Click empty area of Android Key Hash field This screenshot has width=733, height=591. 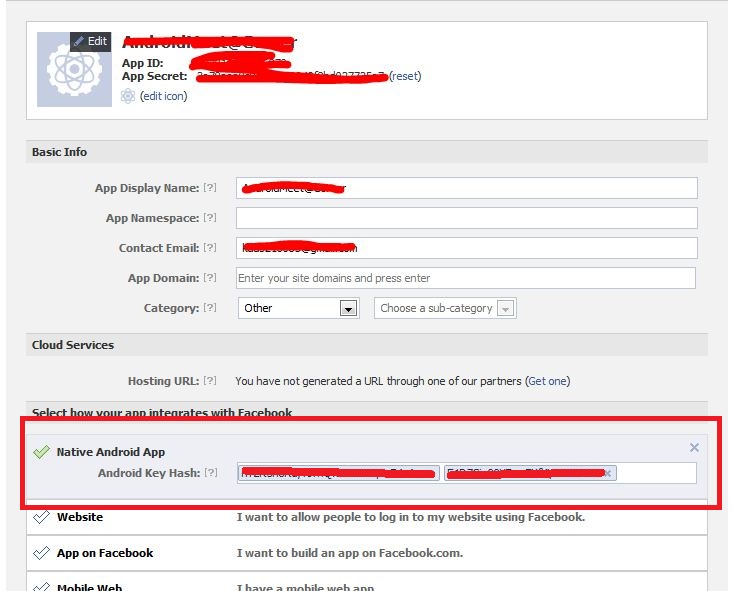pyautogui.click(x=656, y=473)
